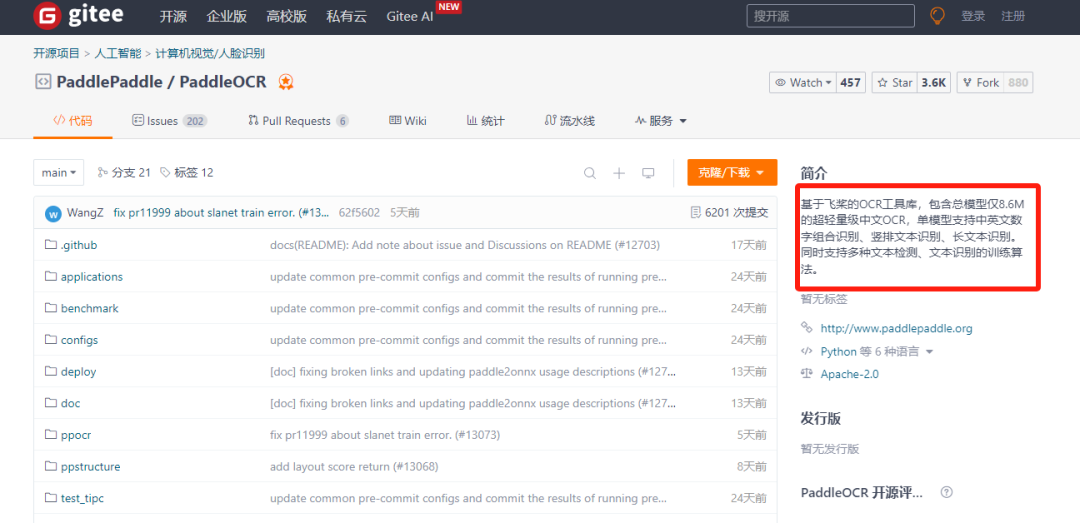Open the 流水线 tab
The image size is (1080, 523).
[x=570, y=121]
